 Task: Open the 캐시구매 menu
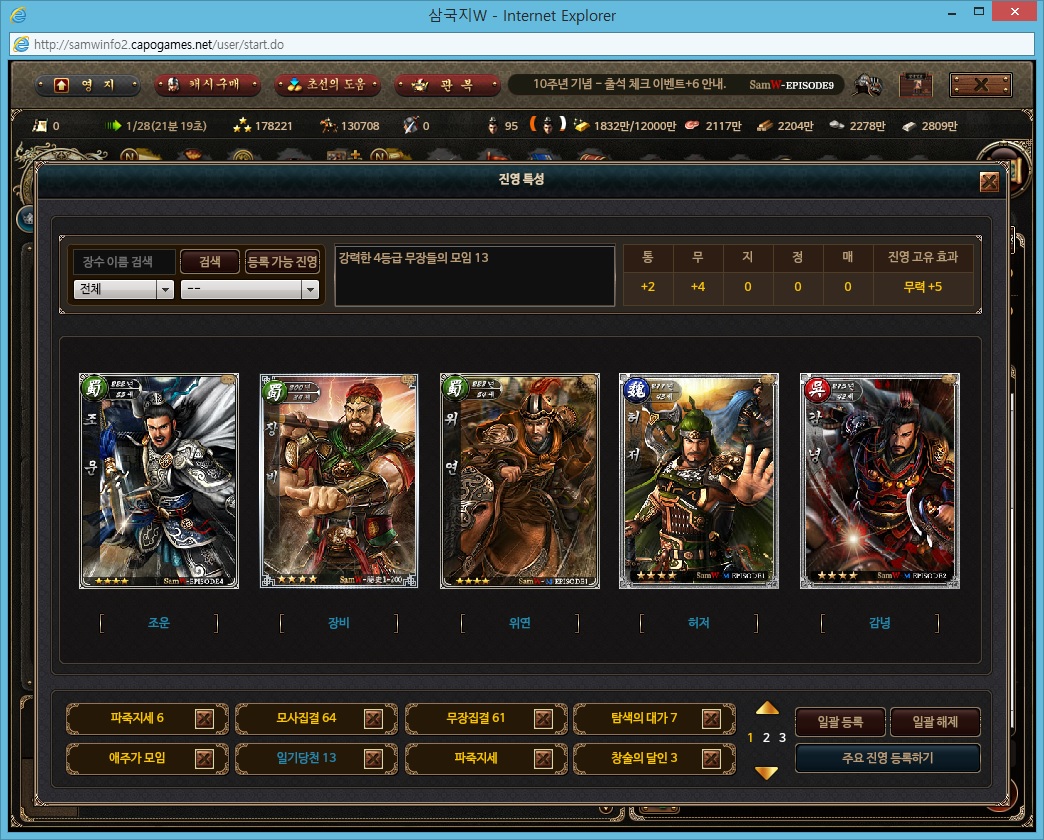tap(207, 85)
